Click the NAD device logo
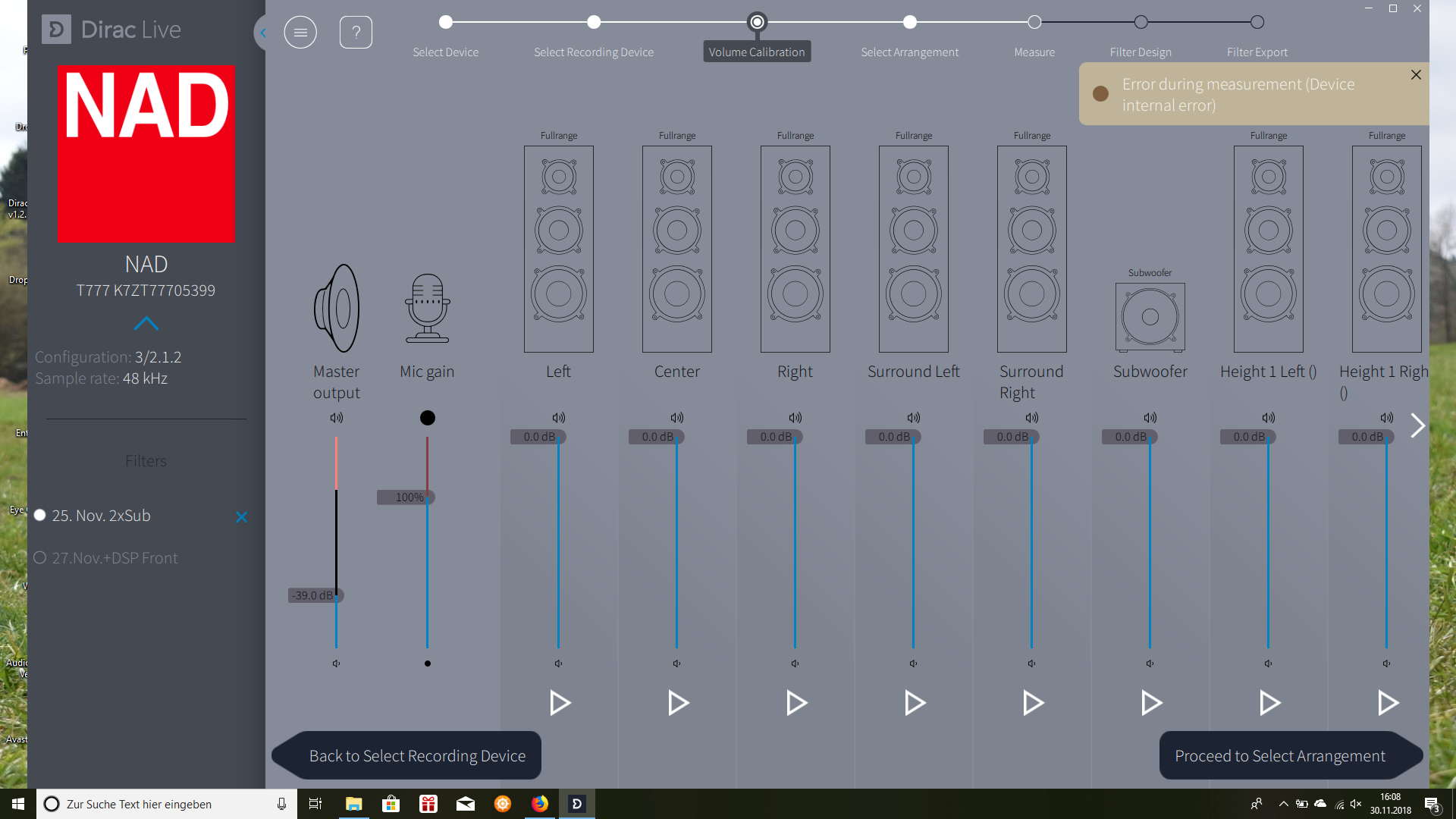The width and height of the screenshot is (1456, 819). pos(146,153)
